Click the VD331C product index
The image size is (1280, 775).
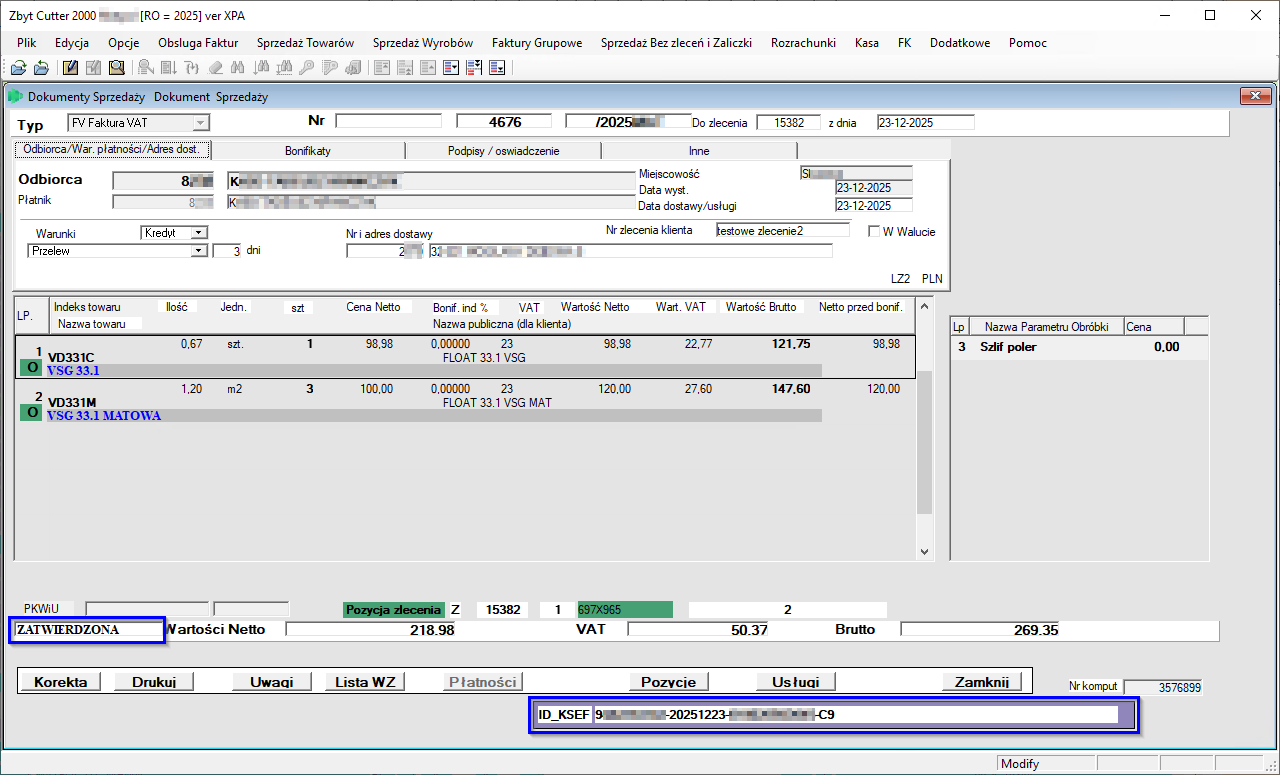tap(71, 357)
